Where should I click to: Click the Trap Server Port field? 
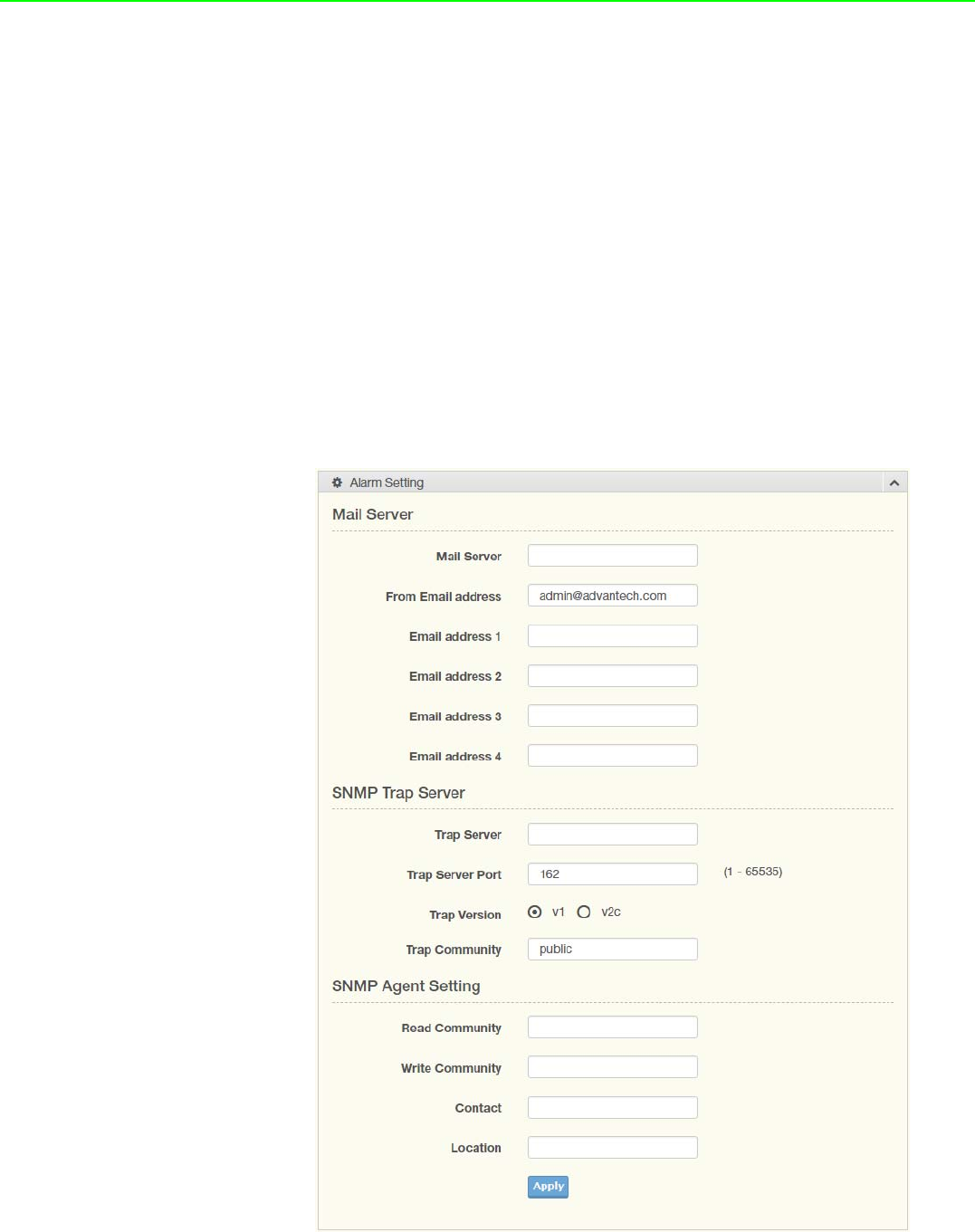[x=613, y=874]
